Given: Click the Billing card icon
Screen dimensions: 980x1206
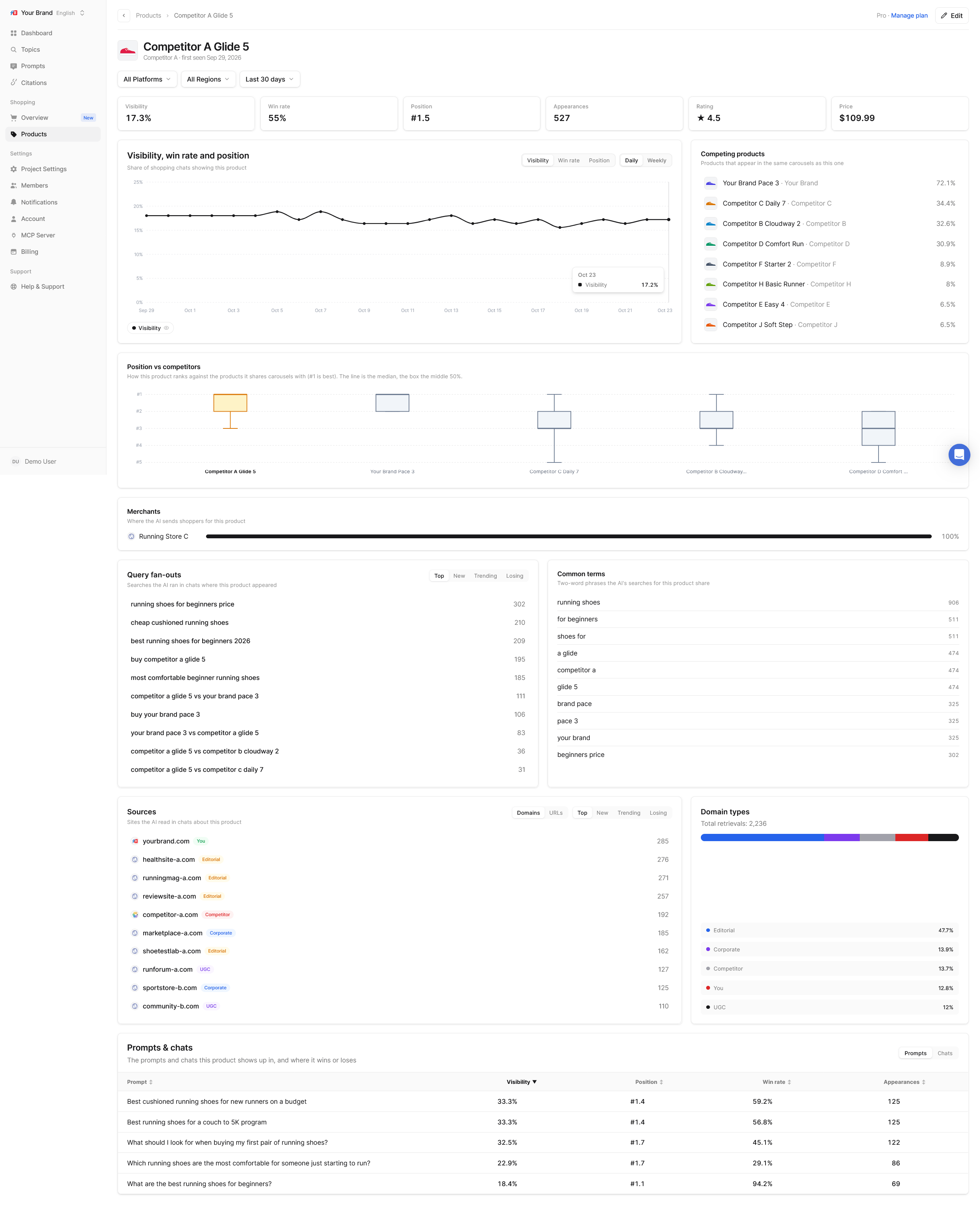Looking at the screenshot, I should point(13,252).
